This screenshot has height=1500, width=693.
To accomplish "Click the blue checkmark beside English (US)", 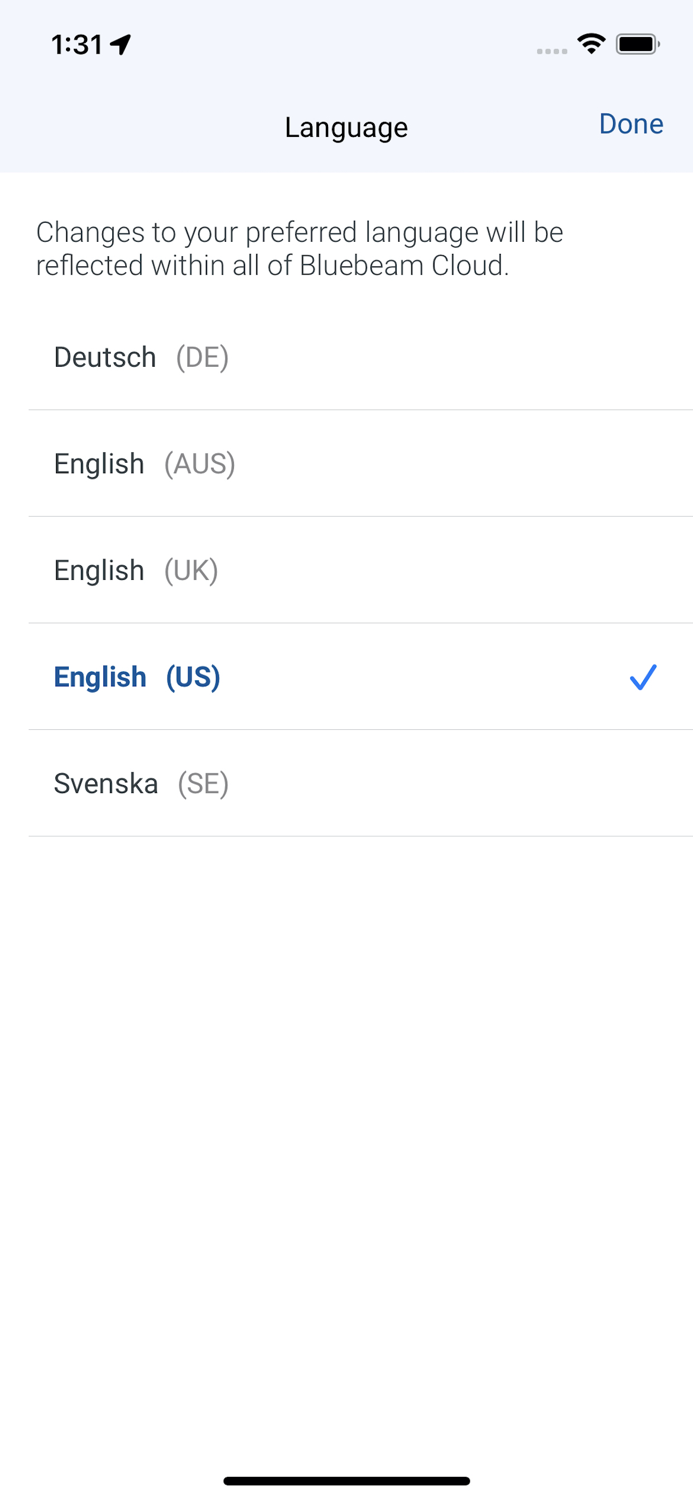I will 643,677.
